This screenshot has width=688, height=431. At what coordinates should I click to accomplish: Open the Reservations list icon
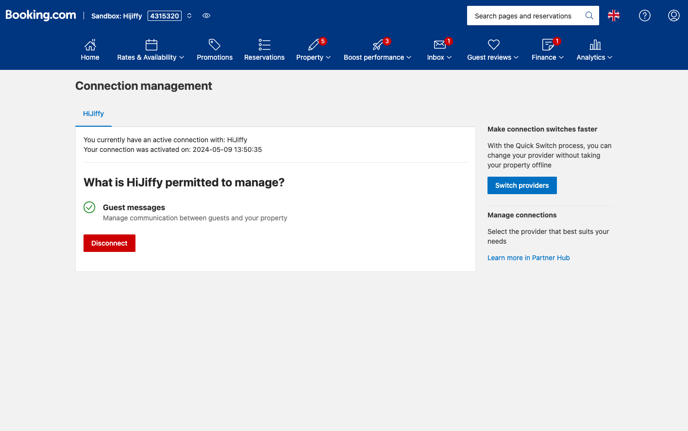pos(264,45)
